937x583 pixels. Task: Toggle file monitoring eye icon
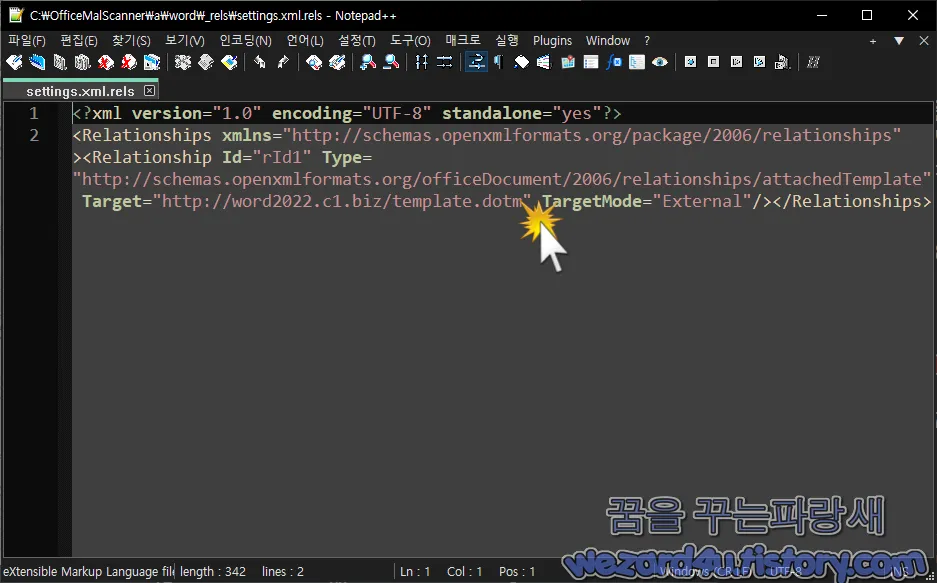point(660,62)
